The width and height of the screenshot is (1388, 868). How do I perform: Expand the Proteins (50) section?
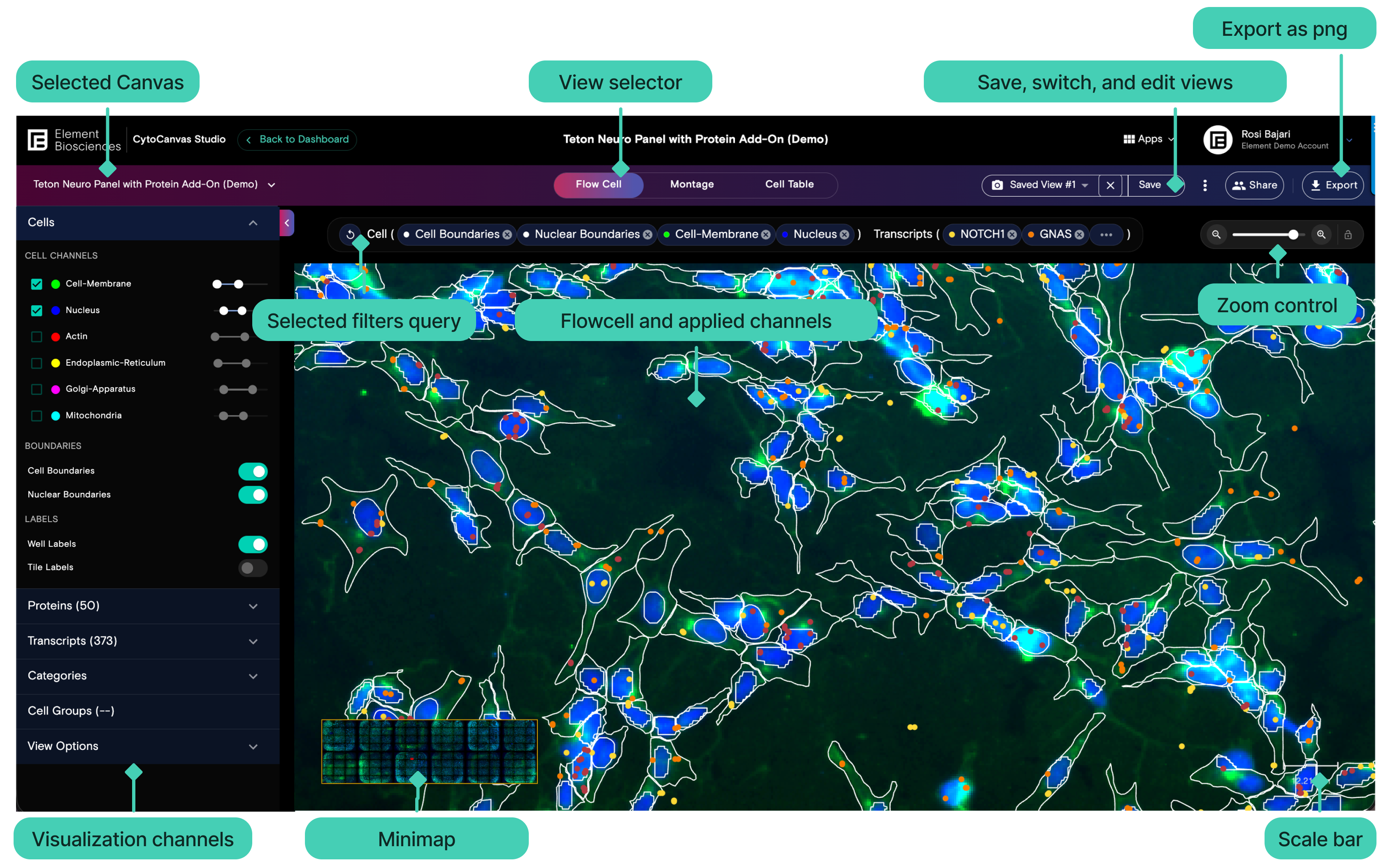point(148,606)
